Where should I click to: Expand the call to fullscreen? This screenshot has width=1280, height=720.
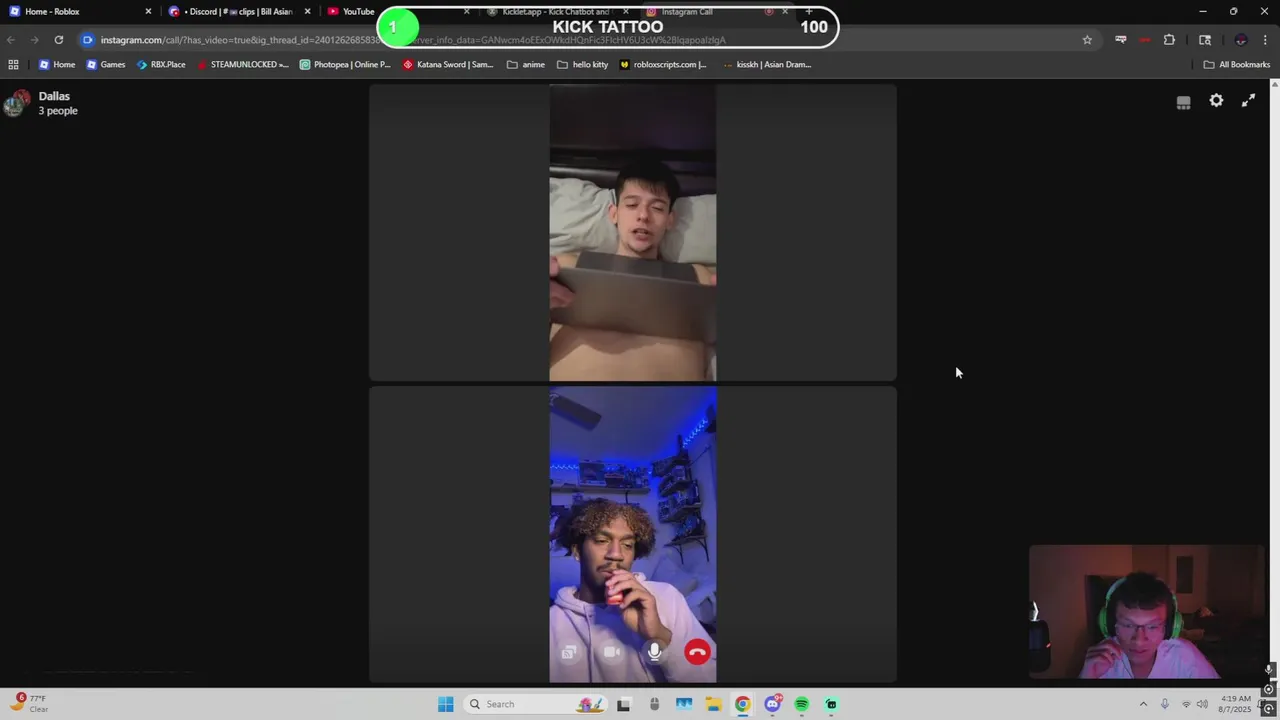(1248, 101)
